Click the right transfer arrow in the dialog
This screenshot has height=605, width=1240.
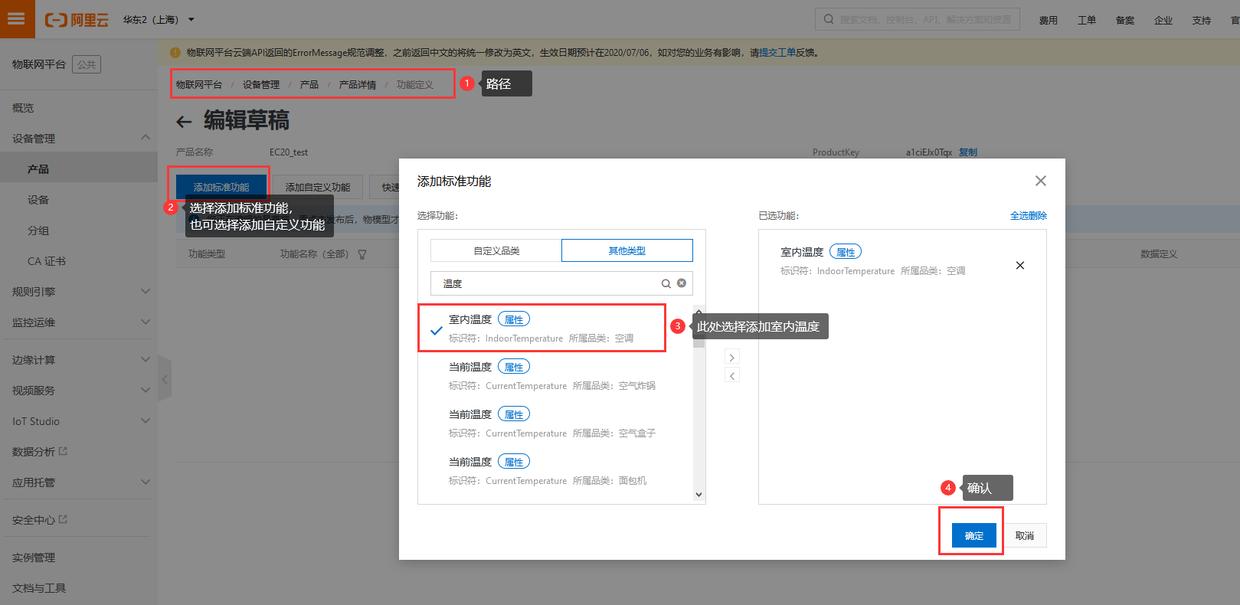click(x=732, y=357)
